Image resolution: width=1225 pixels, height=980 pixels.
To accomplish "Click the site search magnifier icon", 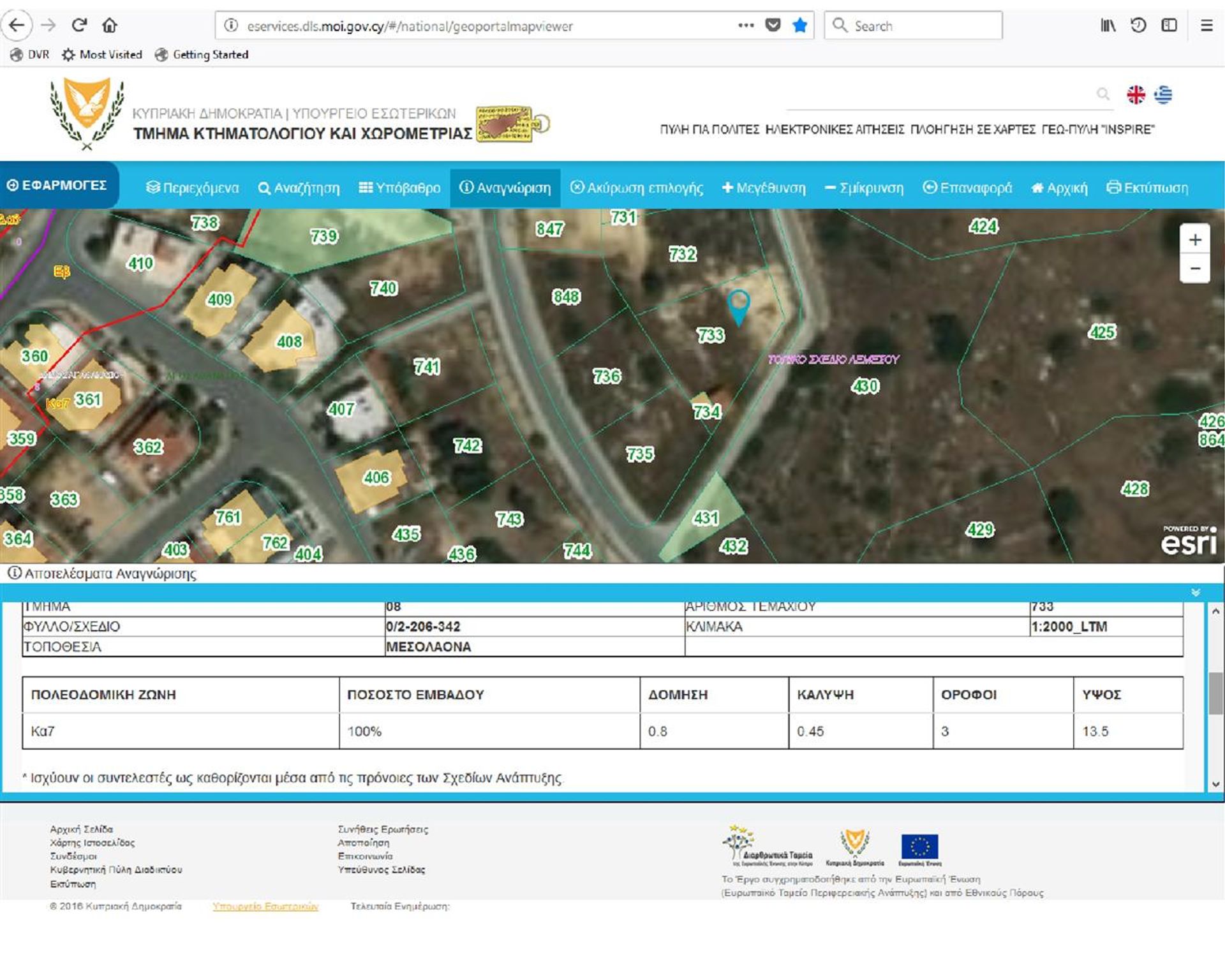I will pyautogui.click(x=1102, y=94).
